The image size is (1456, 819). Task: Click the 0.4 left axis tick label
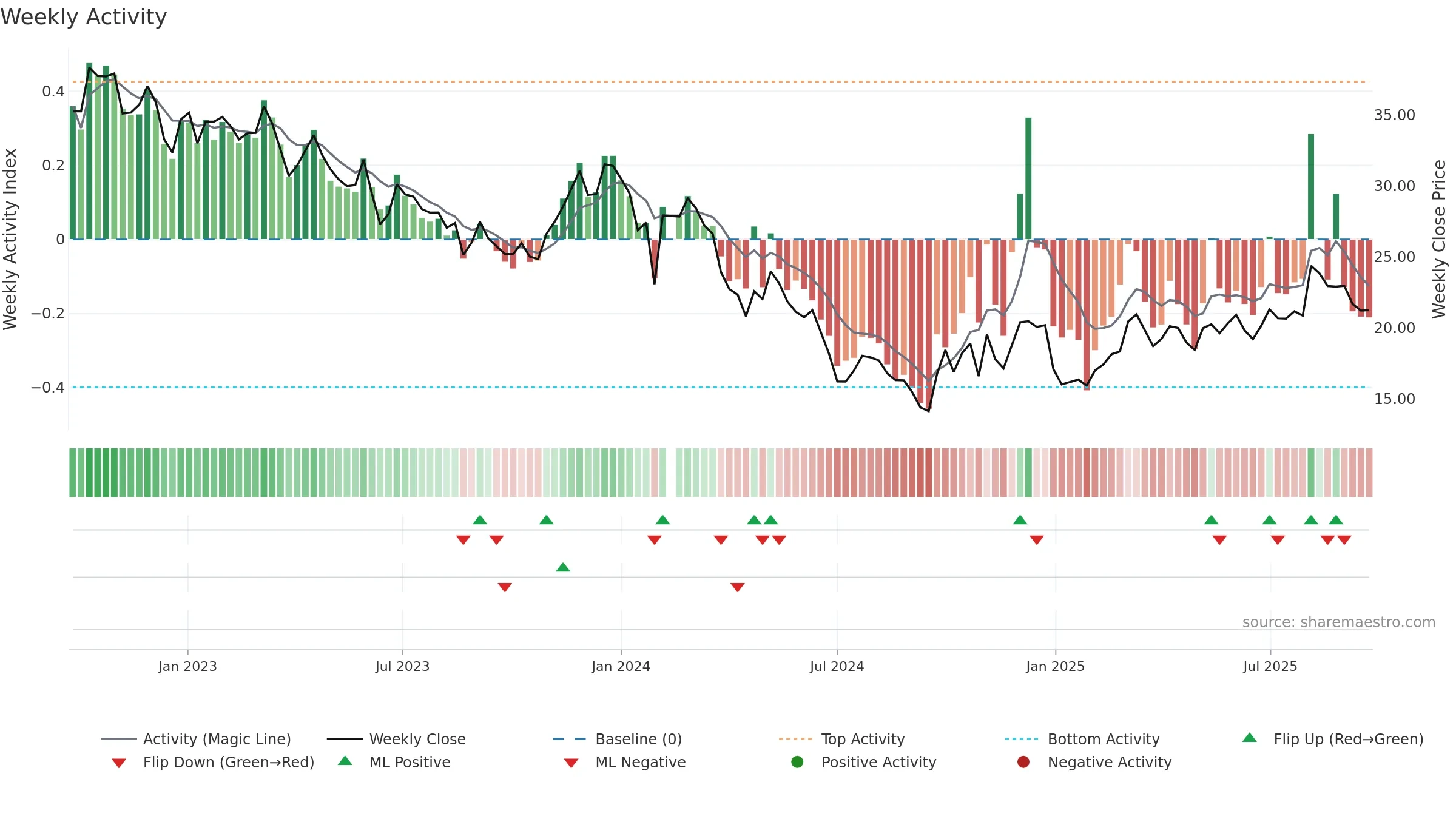click(53, 91)
